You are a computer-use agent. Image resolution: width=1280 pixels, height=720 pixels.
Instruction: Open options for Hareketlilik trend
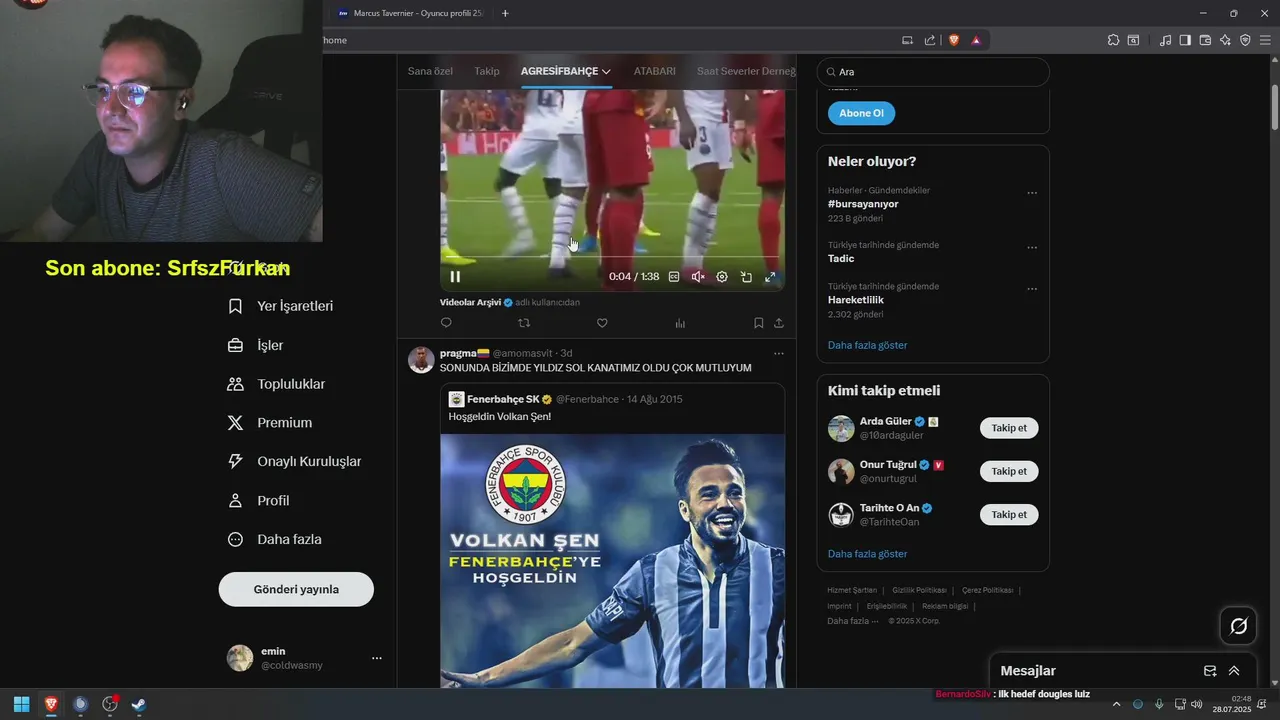tap(1032, 289)
